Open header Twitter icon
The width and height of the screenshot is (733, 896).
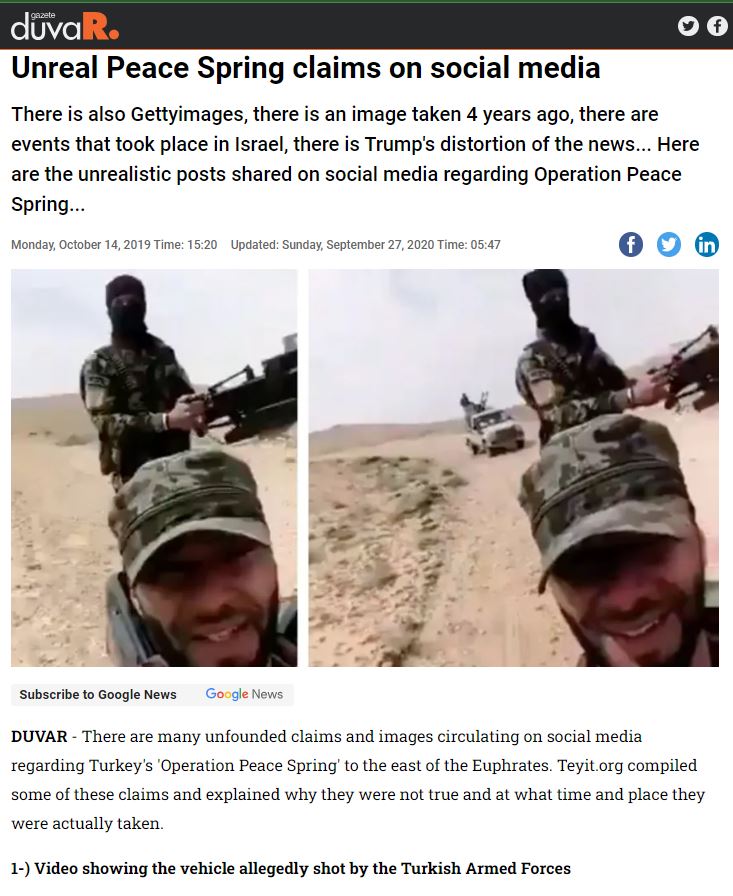688,26
